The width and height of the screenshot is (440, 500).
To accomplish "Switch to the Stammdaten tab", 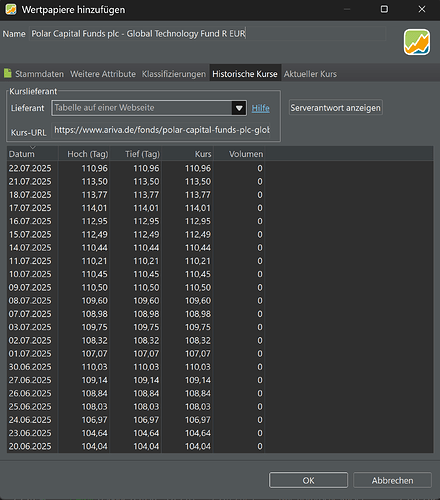I will tap(39, 74).
